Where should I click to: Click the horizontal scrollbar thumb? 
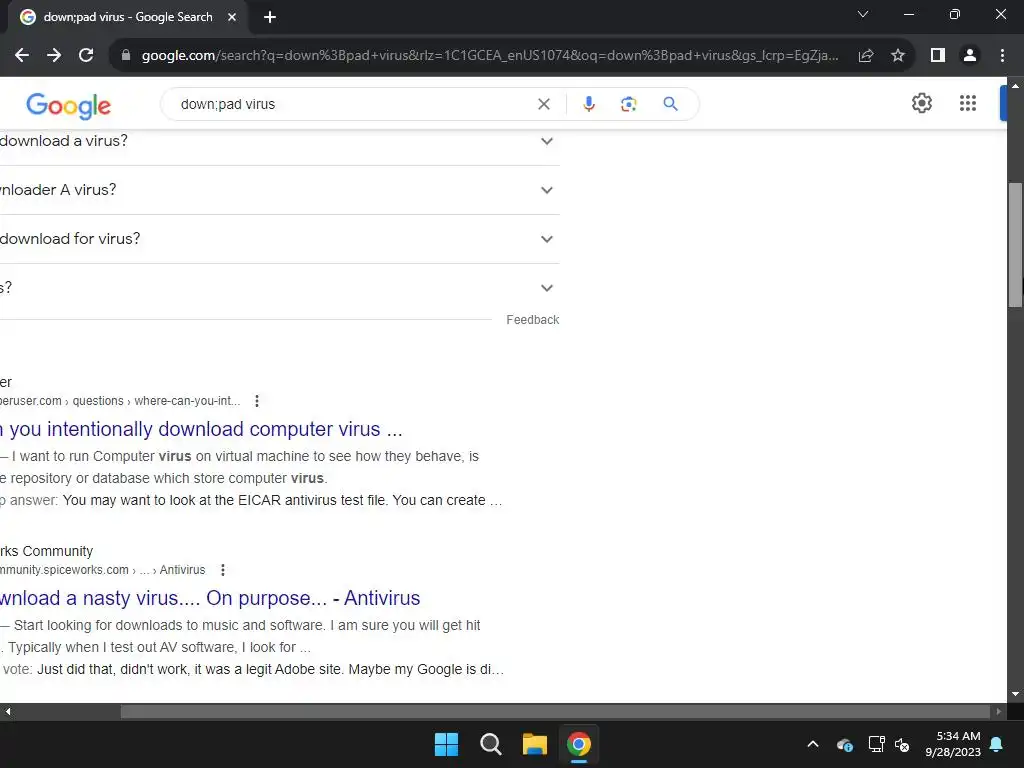[555, 712]
